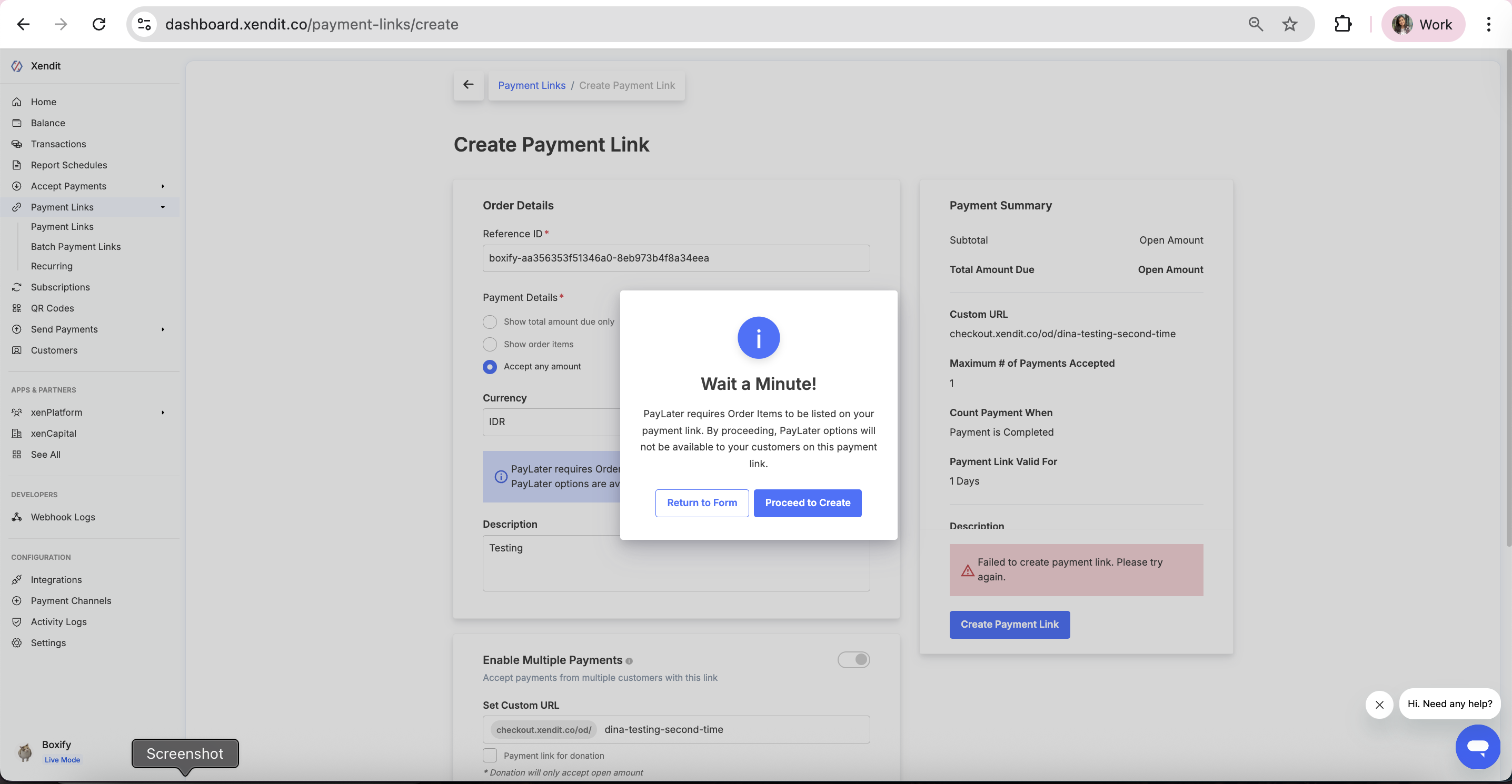Click the back arrow beside the breadcrumb
Image resolution: width=1512 pixels, height=784 pixels.
click(x=468, y=85)
